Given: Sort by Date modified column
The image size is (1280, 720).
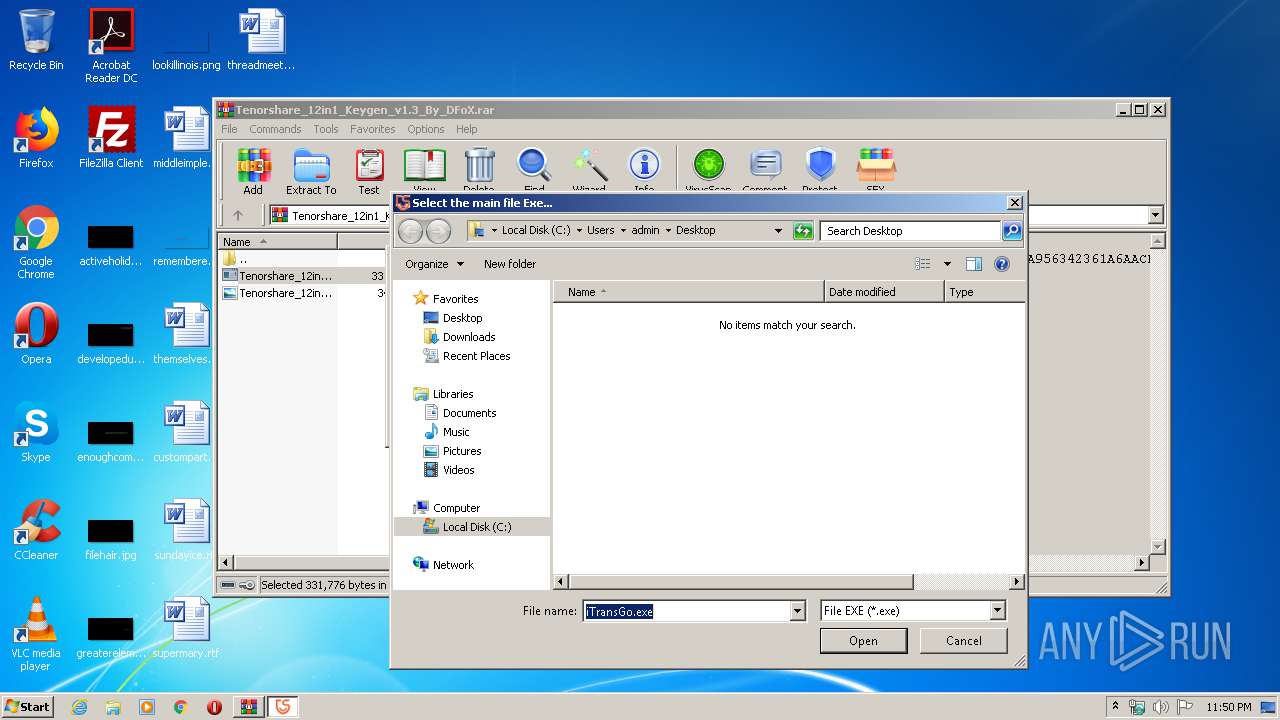Looking at the screenshot, I should (884, 292).
